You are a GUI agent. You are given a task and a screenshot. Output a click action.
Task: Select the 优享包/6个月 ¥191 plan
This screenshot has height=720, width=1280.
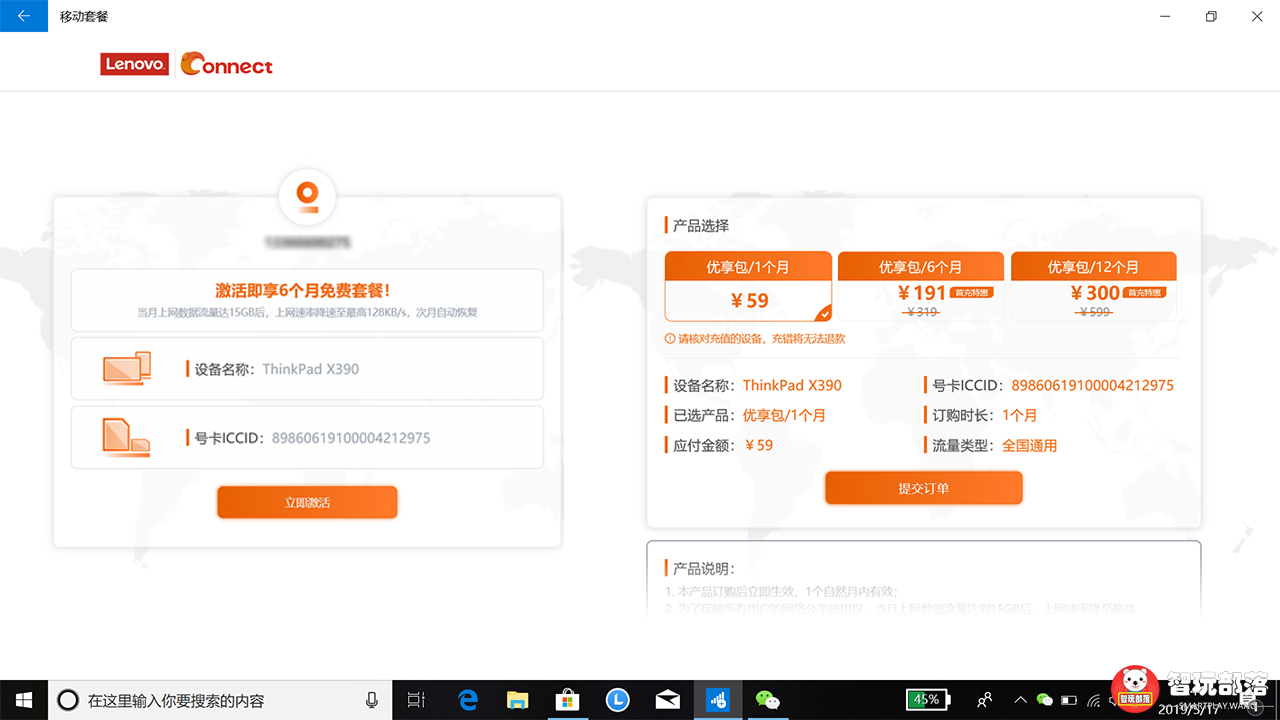920,286
